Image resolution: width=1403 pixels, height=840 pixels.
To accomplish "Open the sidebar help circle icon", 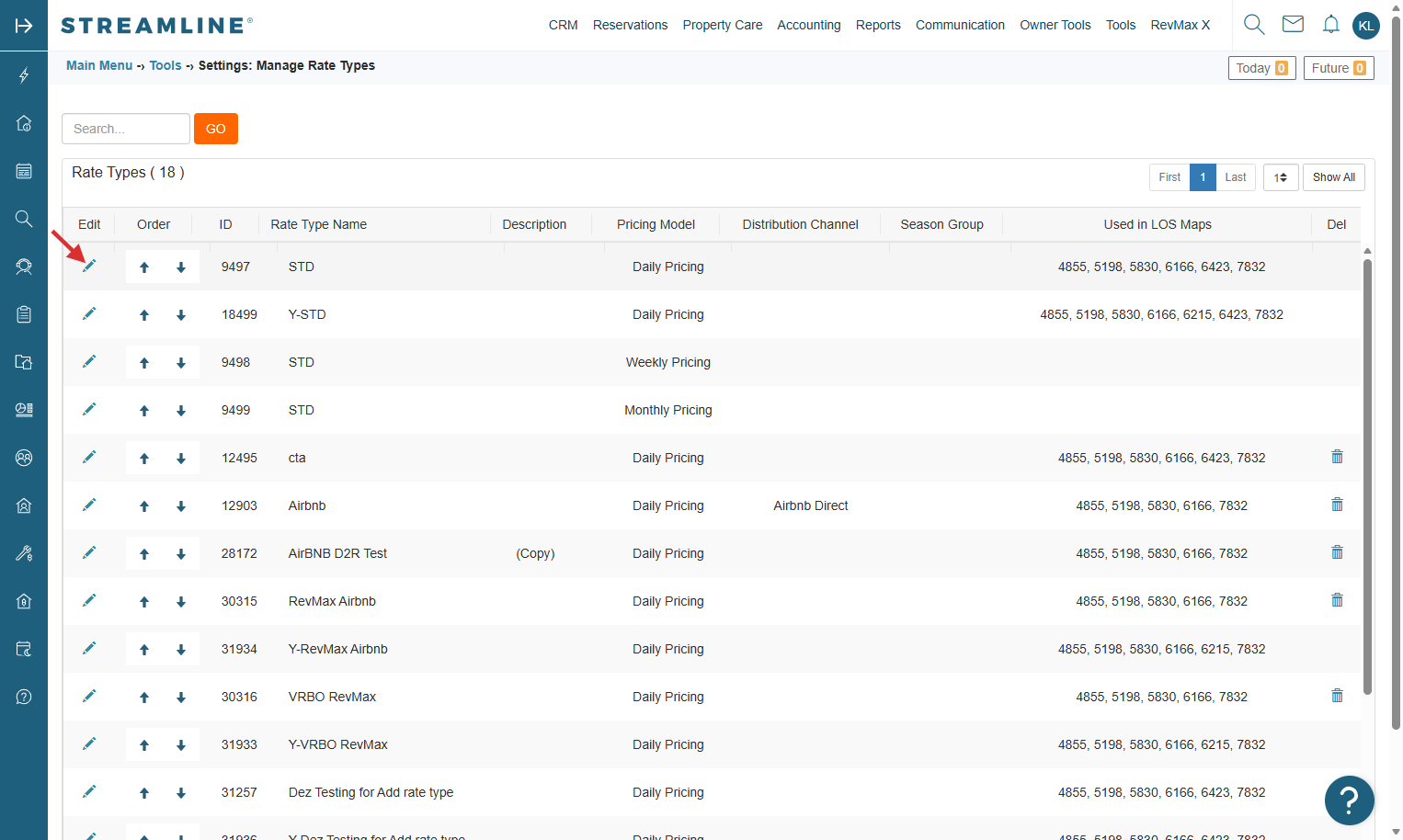I will [24, 697].
